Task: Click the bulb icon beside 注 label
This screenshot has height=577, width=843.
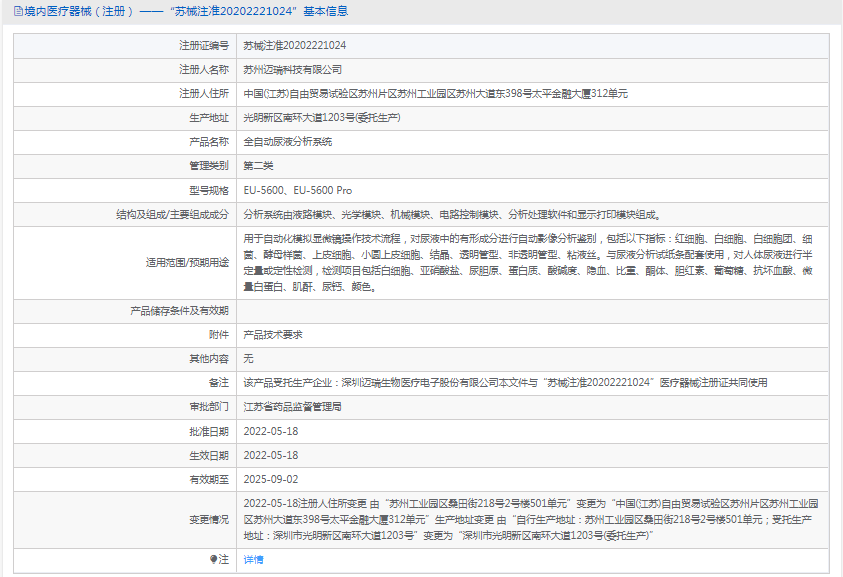Action: [213, 560]
